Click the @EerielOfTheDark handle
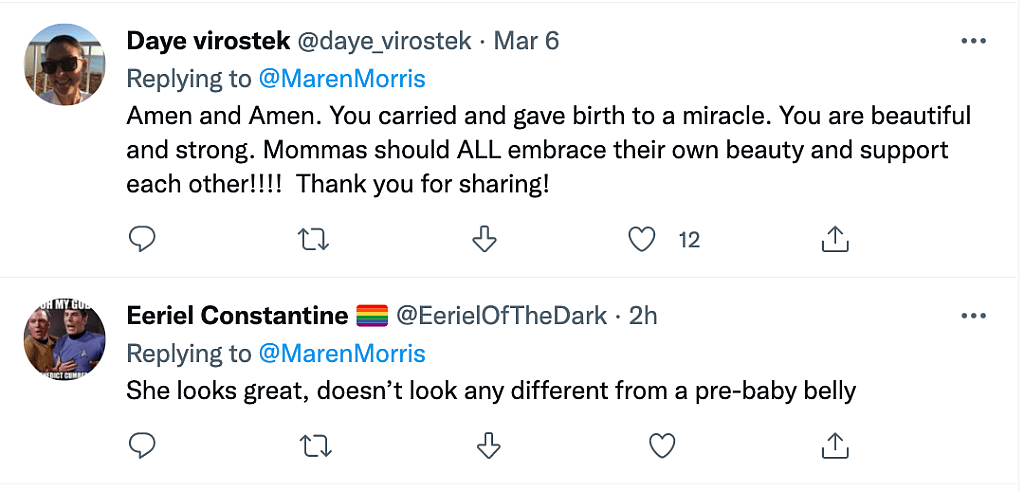Viewport: 1024px width, 491px height. [502, 315]
